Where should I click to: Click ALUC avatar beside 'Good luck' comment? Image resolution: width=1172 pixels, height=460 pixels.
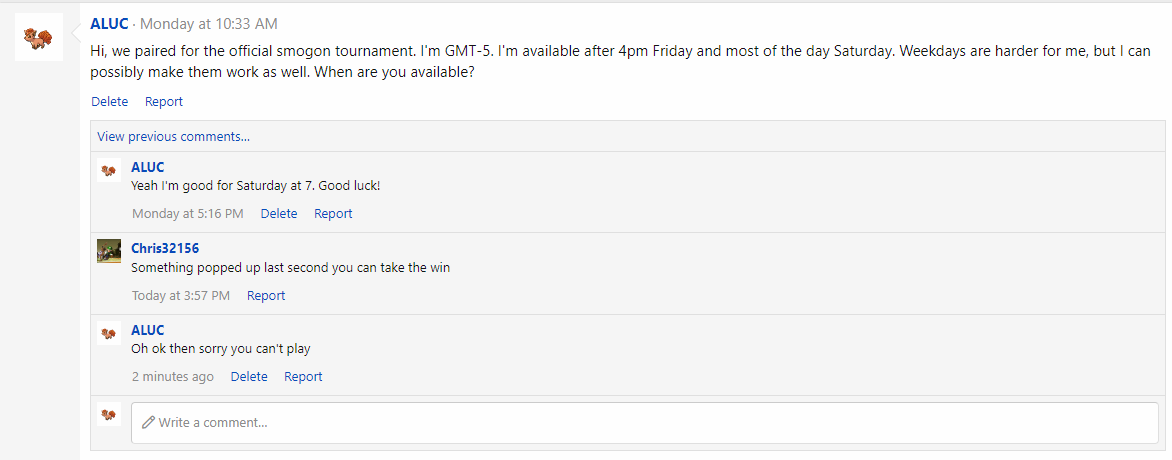coord(109,170)
